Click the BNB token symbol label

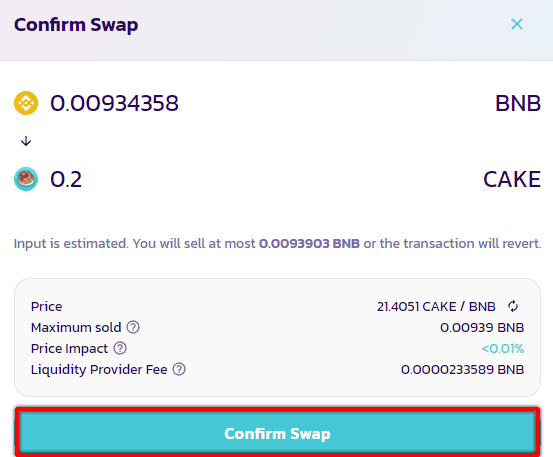(x=518, y=103)
